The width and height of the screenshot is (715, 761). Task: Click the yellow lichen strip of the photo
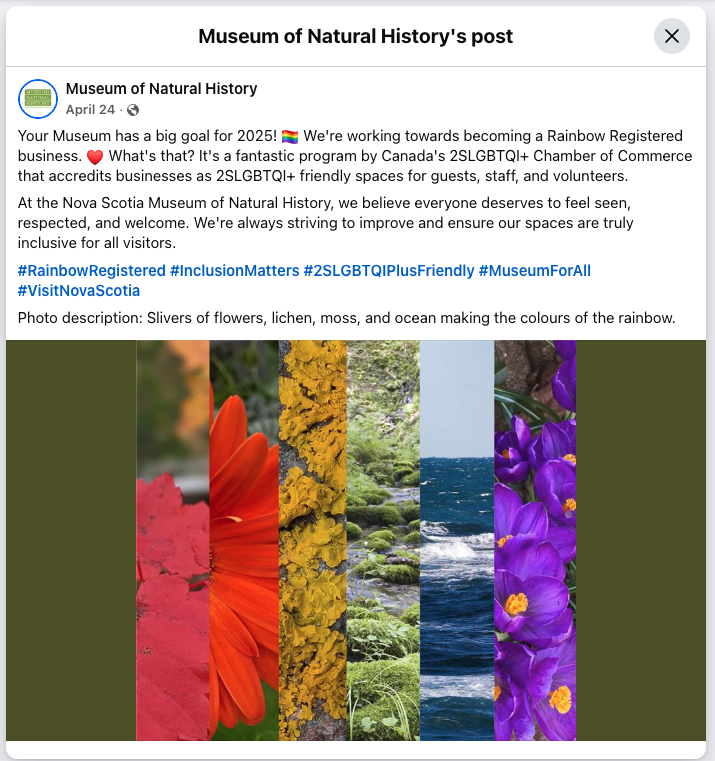coord(313,540)
